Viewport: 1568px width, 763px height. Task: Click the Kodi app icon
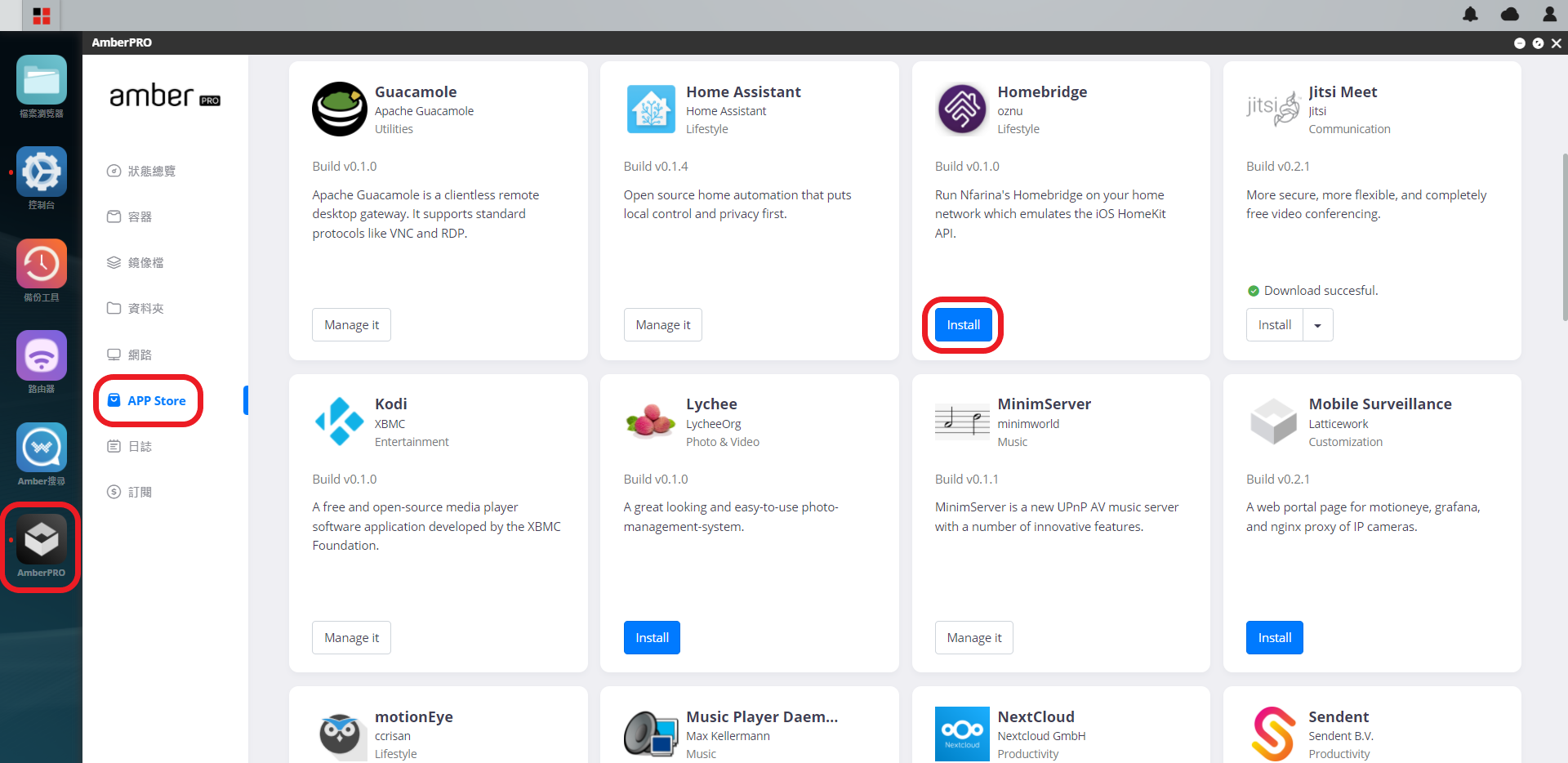(339, 422)
